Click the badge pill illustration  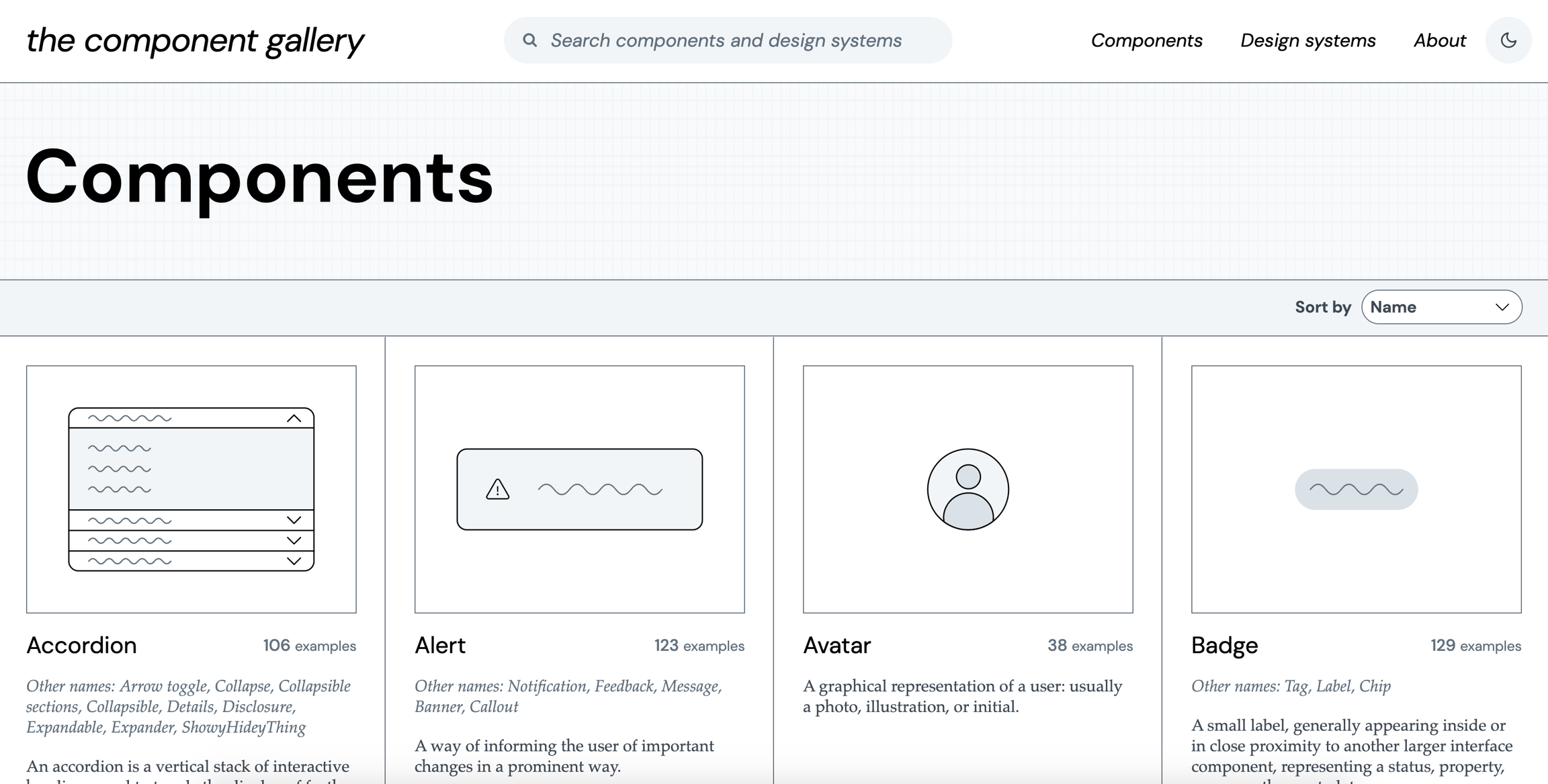tap(1356, 489)
